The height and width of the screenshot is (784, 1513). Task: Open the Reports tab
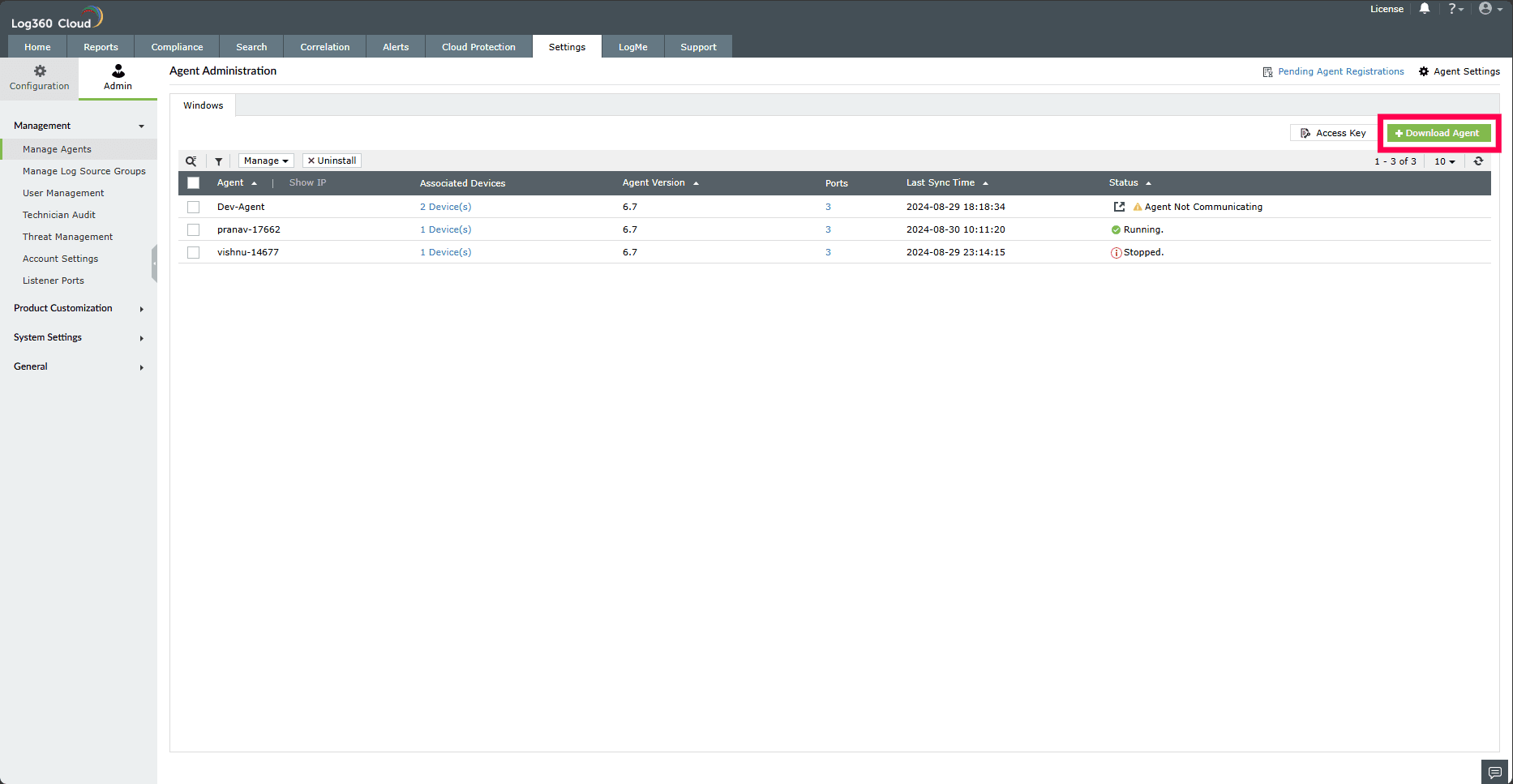[x=101, y=46]
